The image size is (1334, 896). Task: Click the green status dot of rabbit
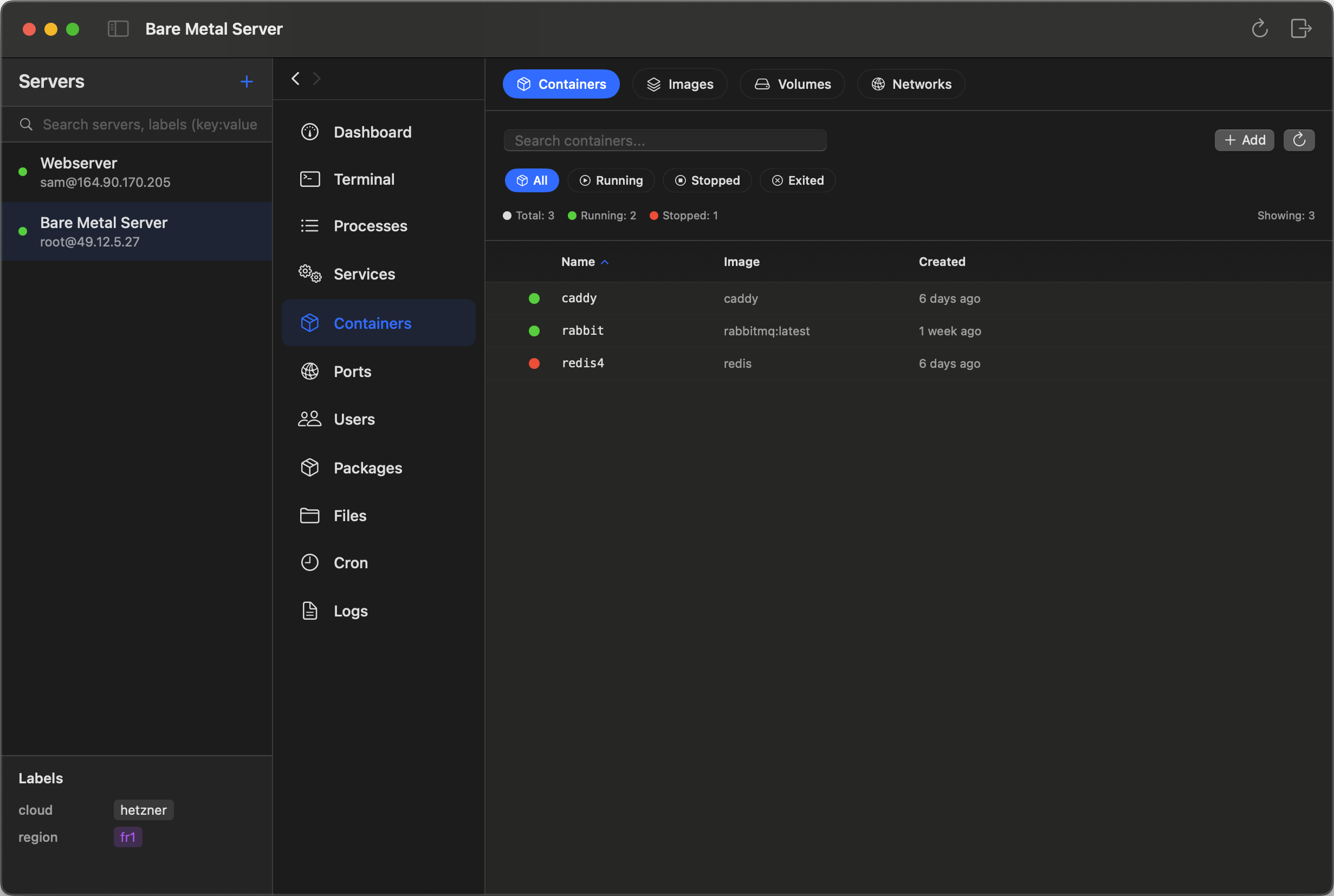coord(534,331)
